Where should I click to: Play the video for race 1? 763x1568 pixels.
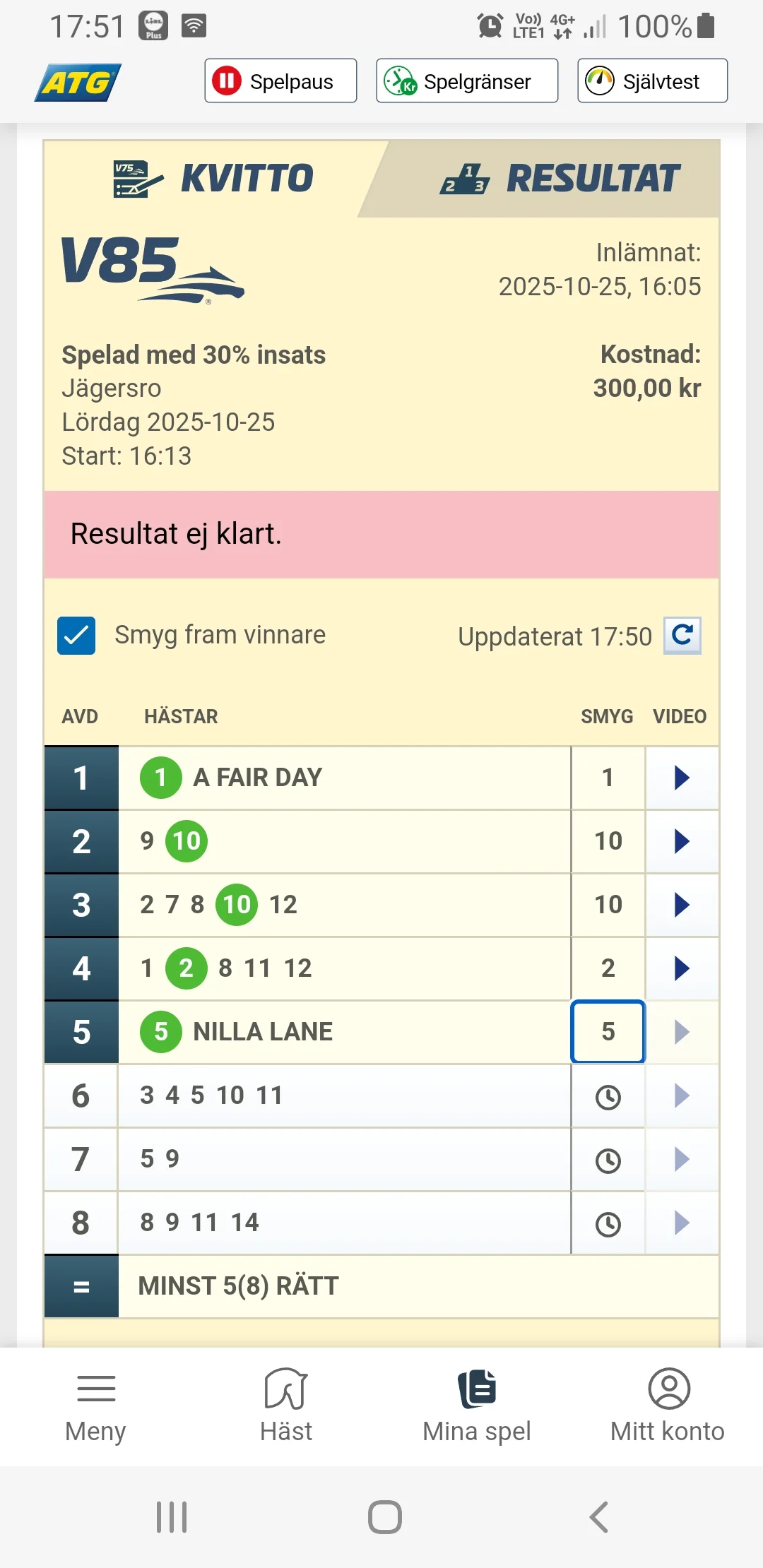pos(681,778)
